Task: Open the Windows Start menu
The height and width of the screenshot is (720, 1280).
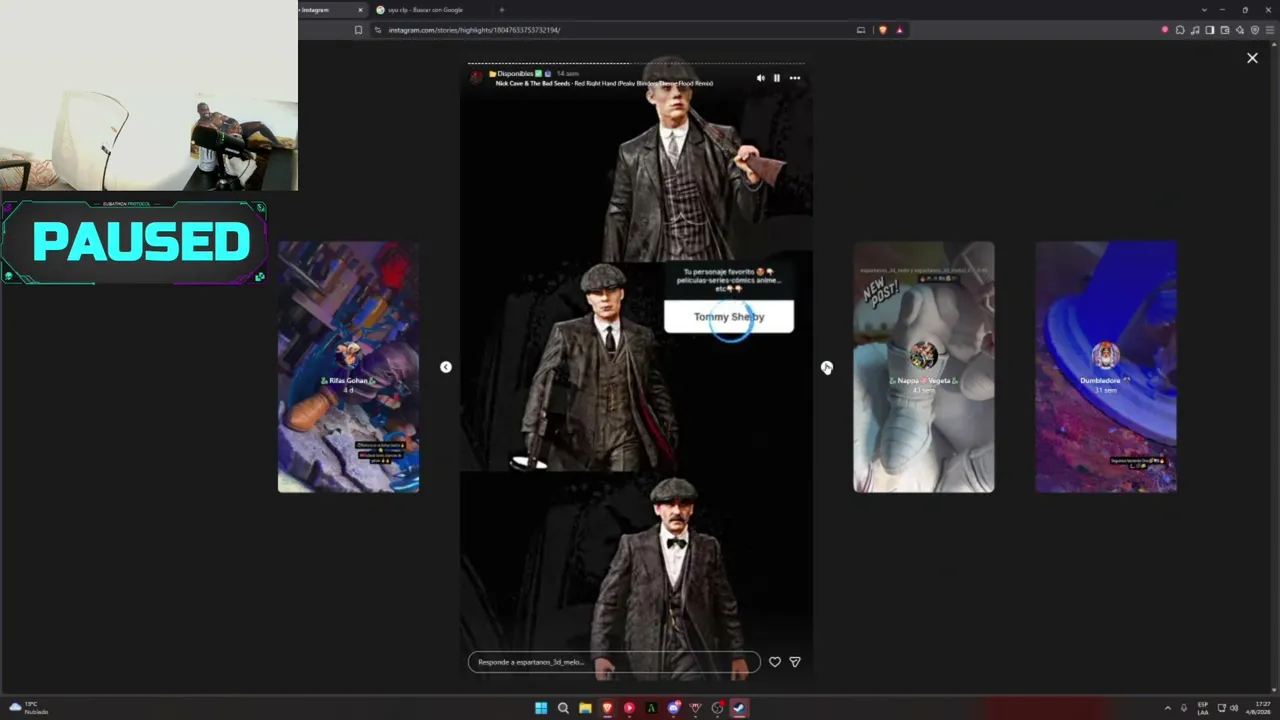Action: coord(541,708)
